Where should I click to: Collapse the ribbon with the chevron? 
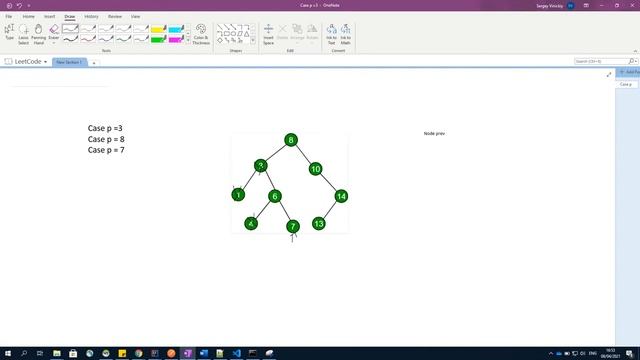point(635,51)
